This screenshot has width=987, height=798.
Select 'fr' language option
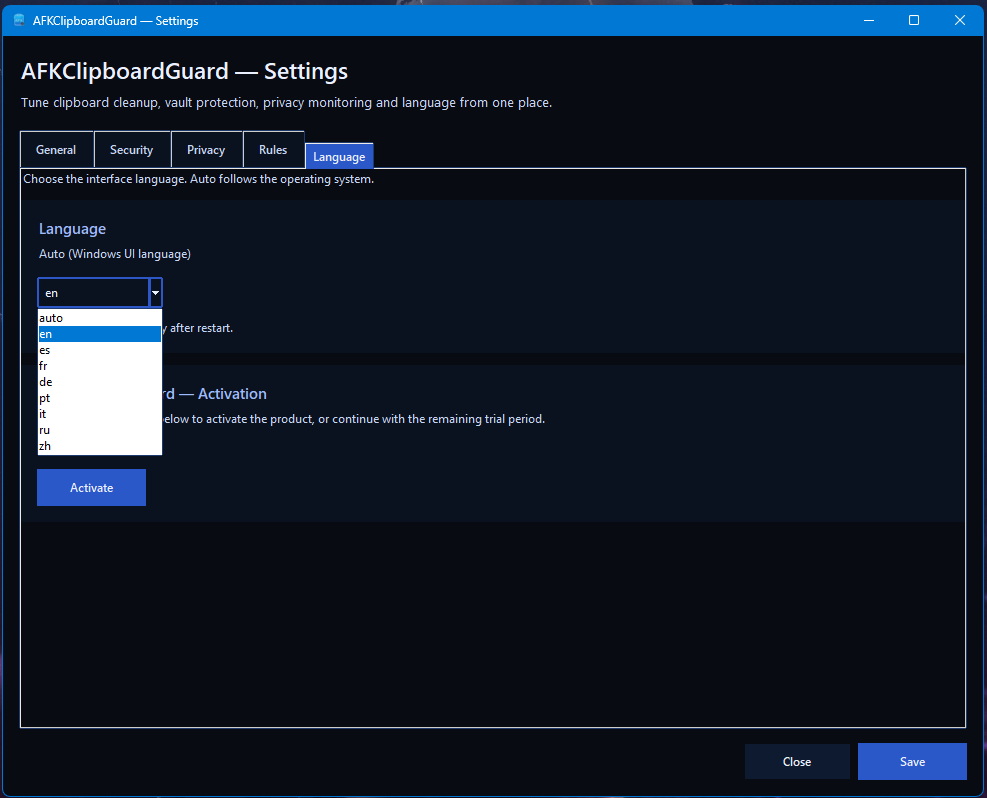tap(99, 366)
